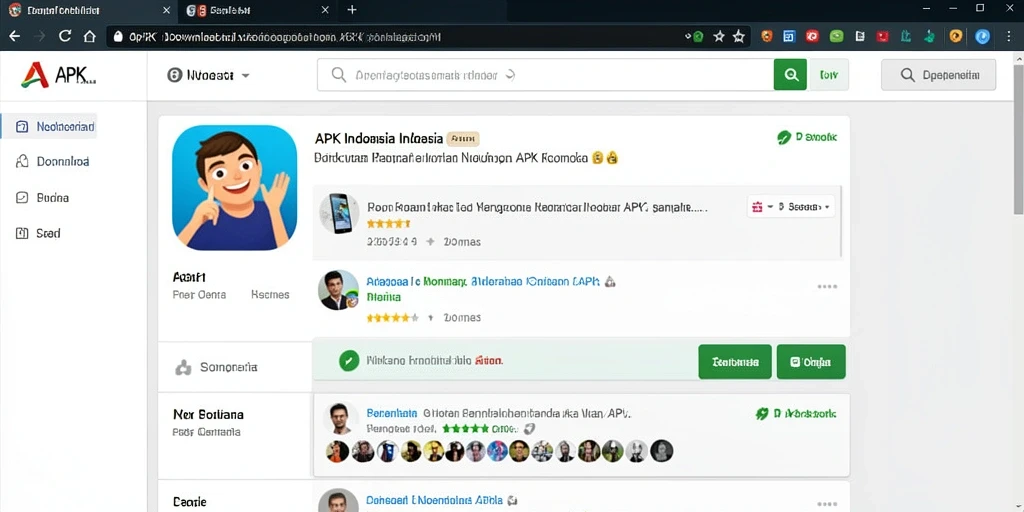Open the smartphone thumbnail in first listing
The width and height of the screenshot is (1024, 512).
click(339, 214)
